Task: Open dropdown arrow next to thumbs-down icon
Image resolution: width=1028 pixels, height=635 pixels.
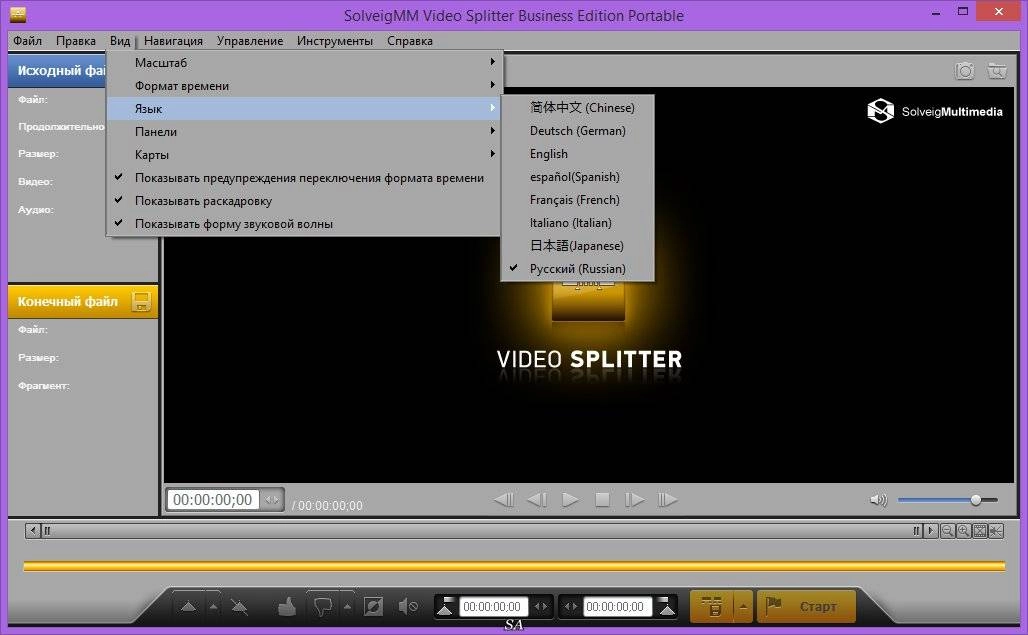Action: [x=347, y=607]
